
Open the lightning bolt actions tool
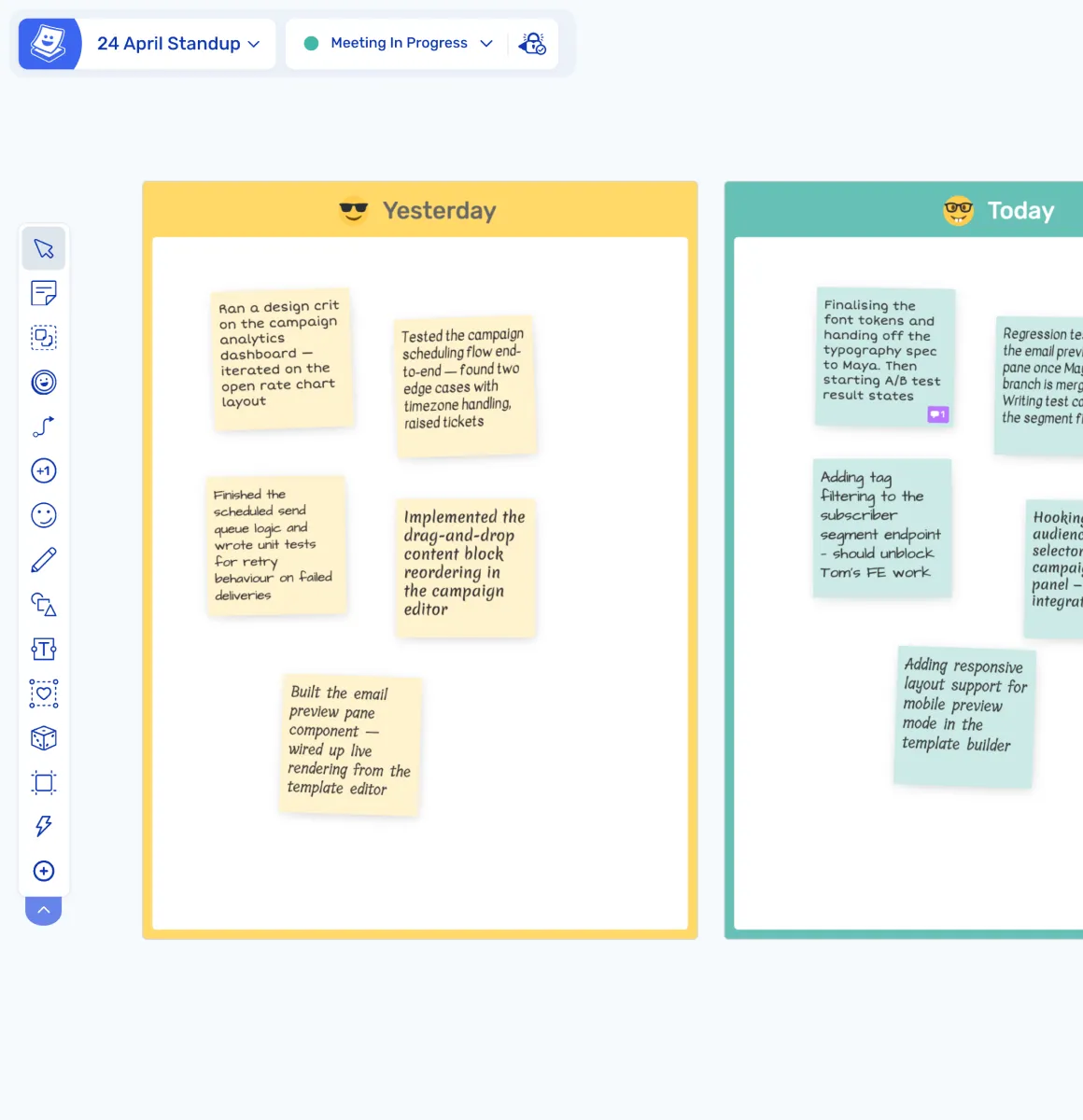(44, 826)
